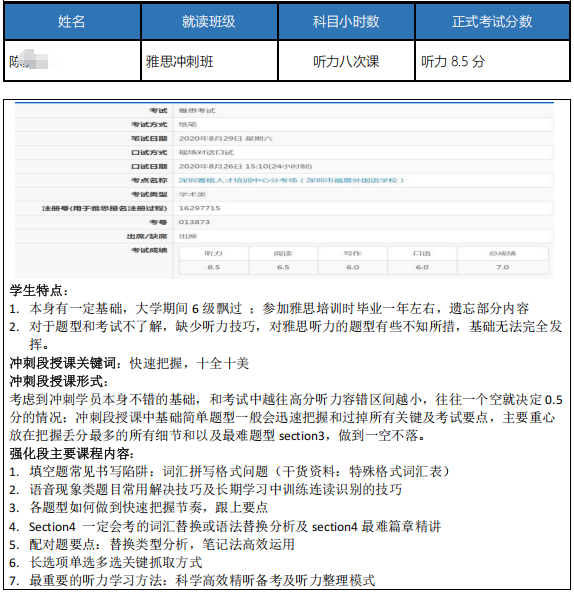Click the paragraph line starting 考虑到冲刺学员
Viewport: 574px width, 597px height.
[x=286, y=399]
